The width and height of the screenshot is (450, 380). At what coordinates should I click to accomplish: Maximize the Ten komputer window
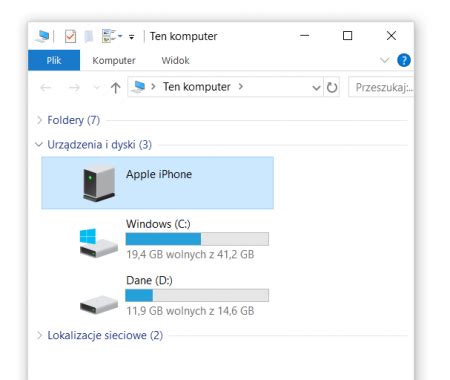coord(347,35)
